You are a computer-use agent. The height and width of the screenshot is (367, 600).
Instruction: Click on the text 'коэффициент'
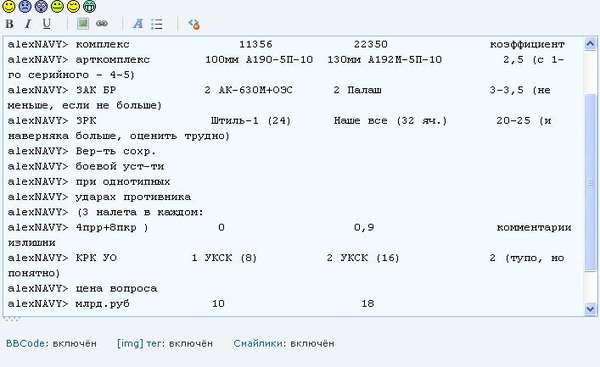click(x=527, y=44)
